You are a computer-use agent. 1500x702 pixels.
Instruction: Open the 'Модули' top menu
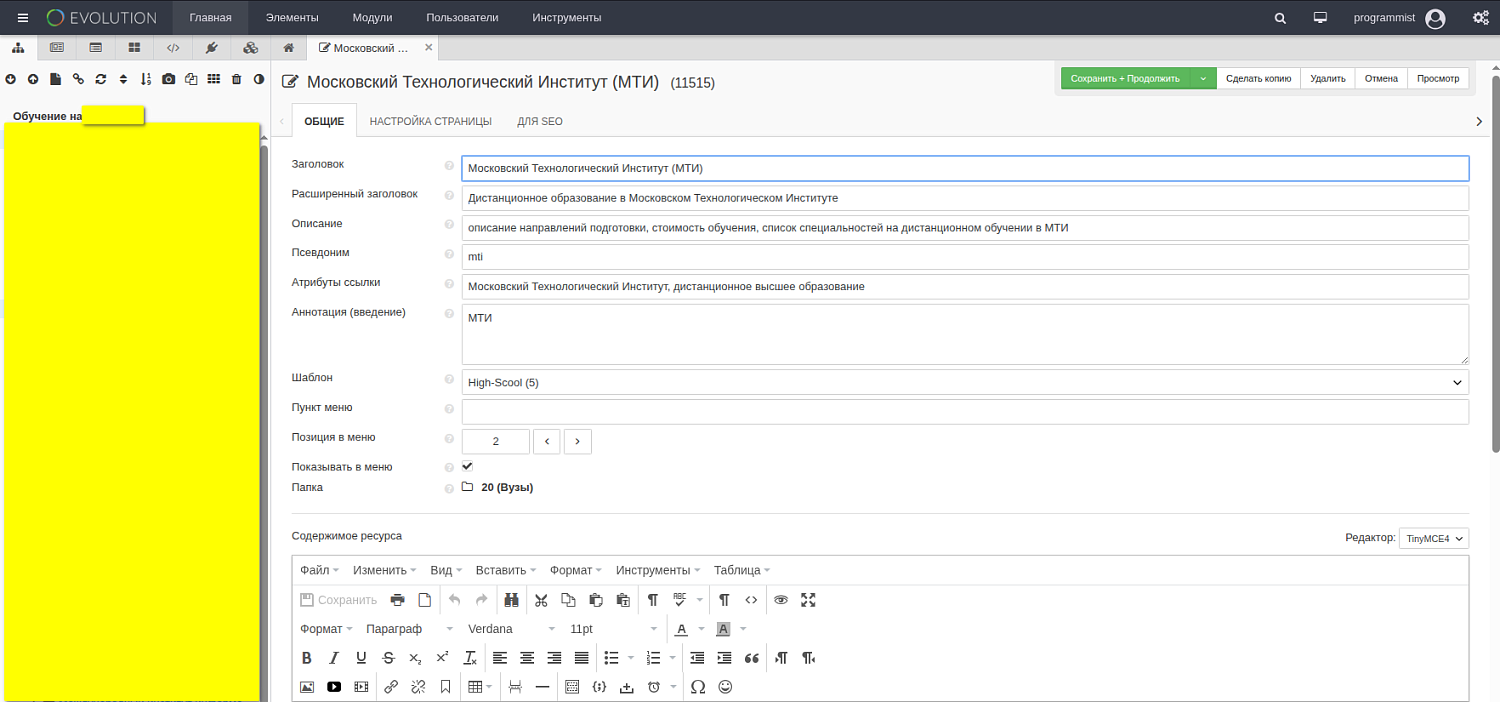372,18
